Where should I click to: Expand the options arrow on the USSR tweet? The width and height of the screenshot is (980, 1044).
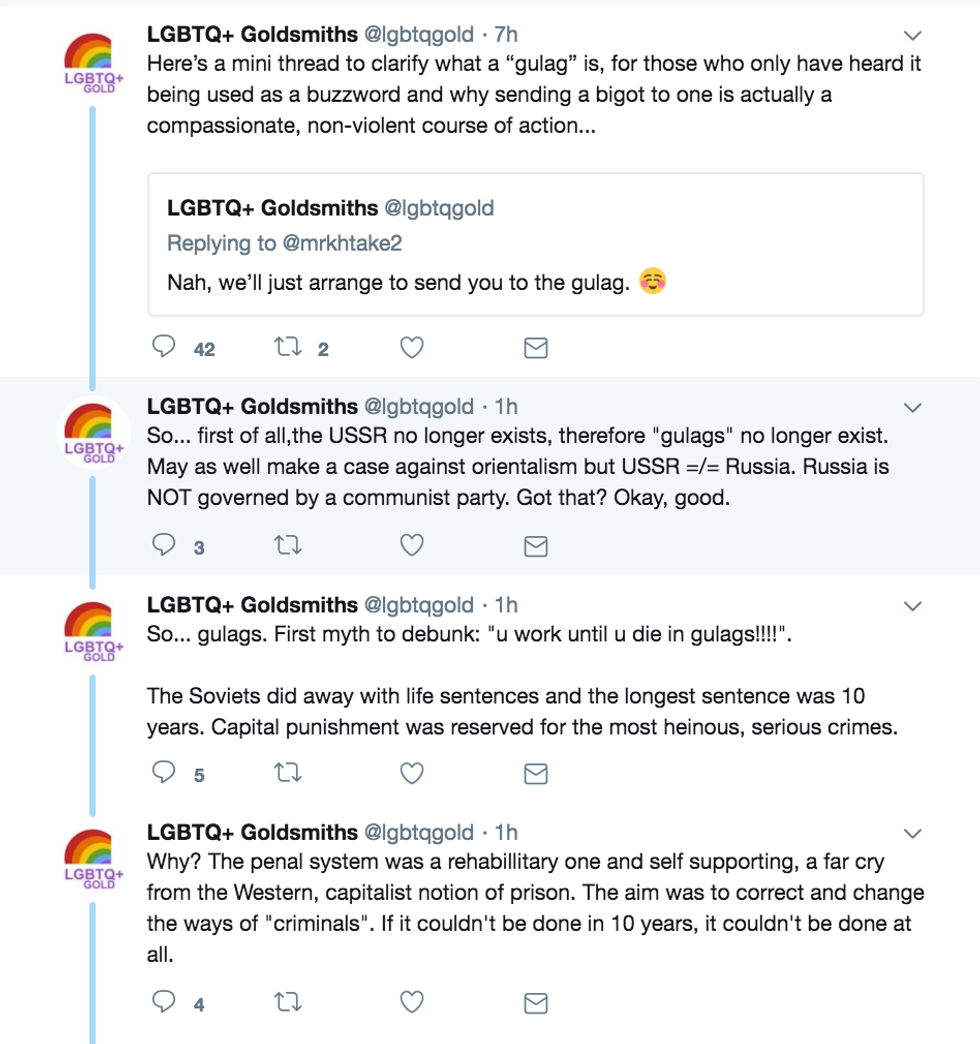click(912, 408)
